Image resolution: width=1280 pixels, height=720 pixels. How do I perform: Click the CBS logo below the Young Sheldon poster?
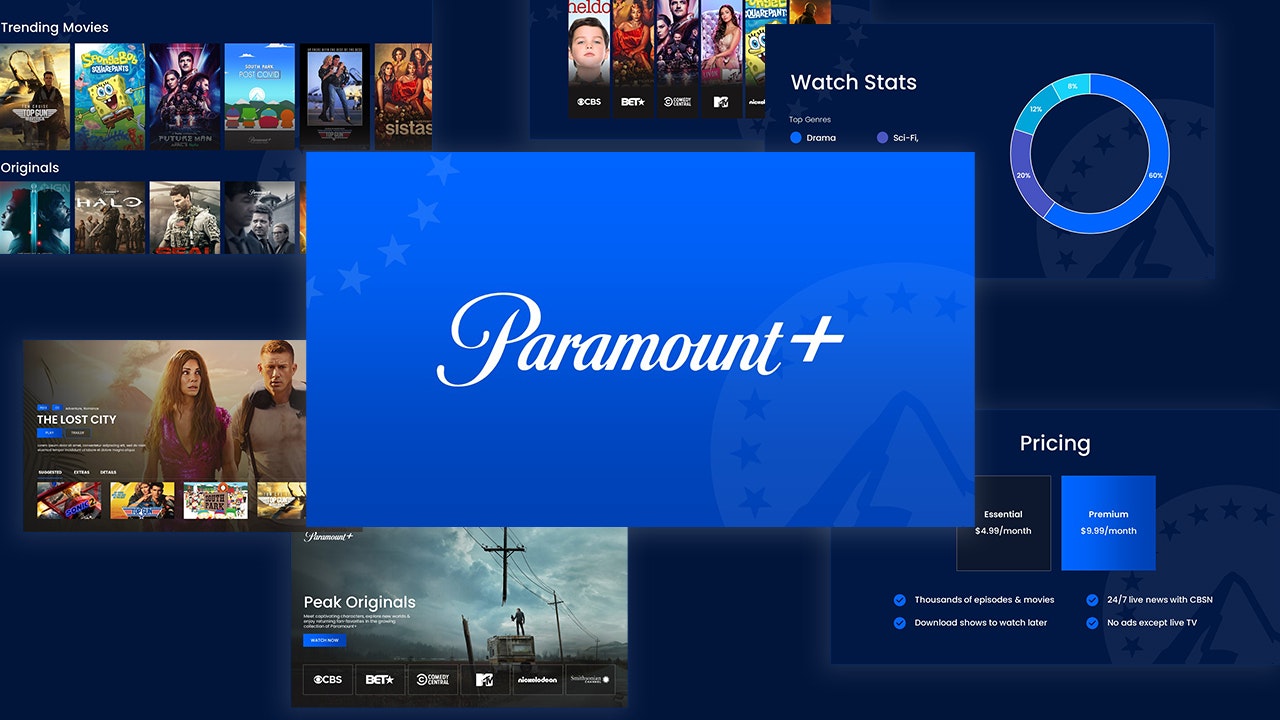pyautogui.click(x=589, y=102)
